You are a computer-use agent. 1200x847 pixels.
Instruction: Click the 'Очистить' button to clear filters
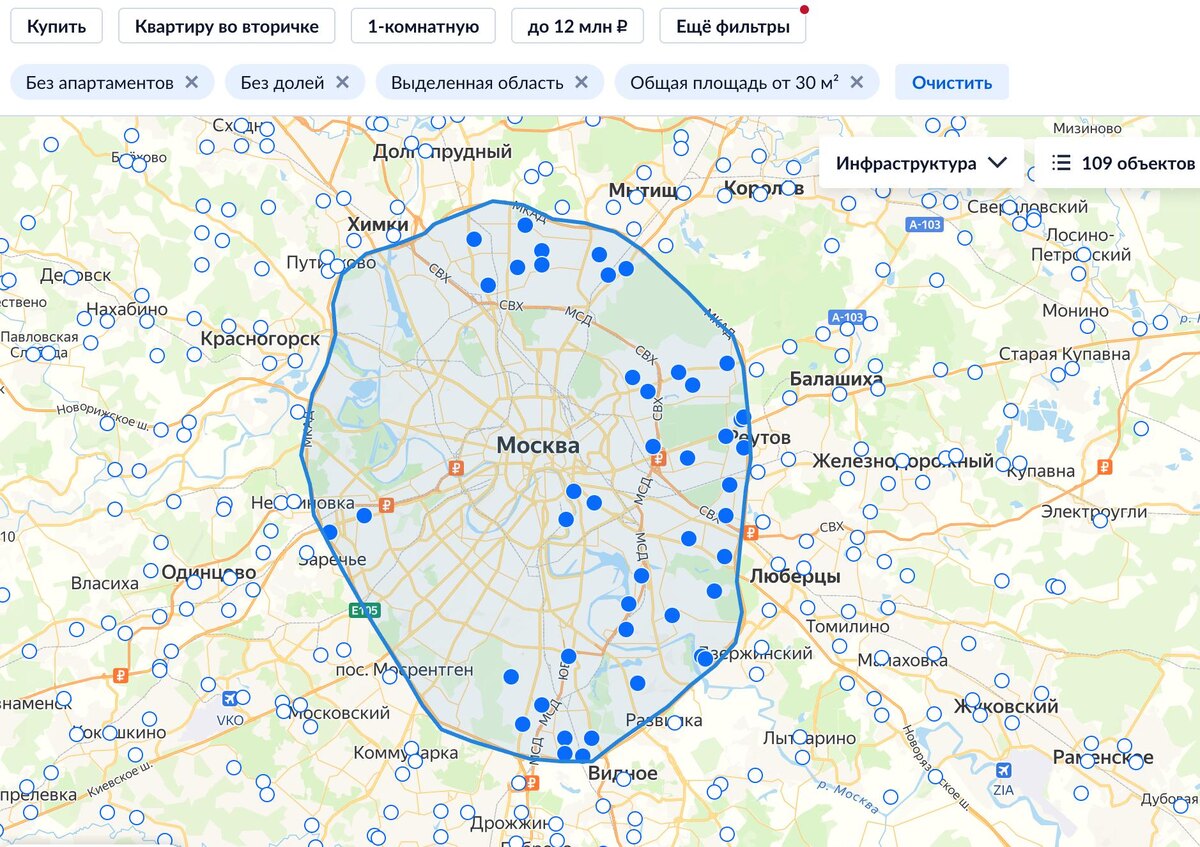point(952,82)
